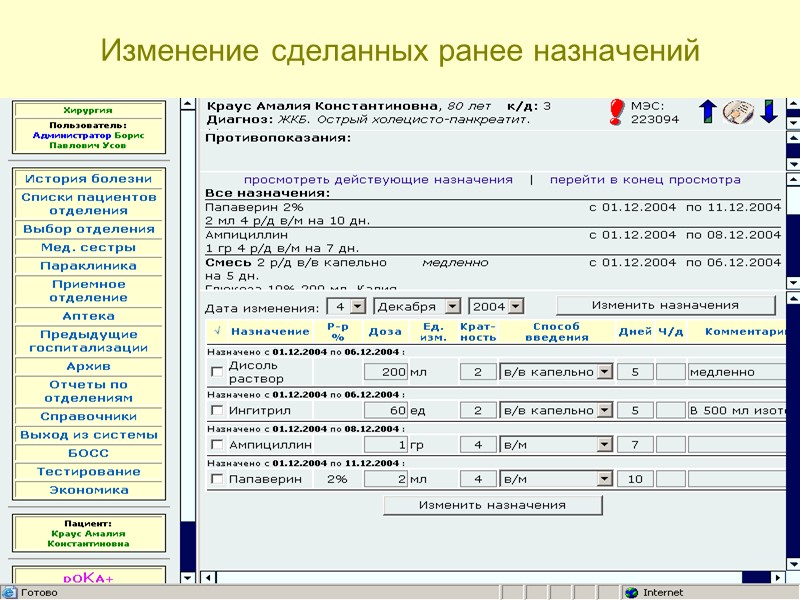Click sidebar frame scroll up arrow
This screenshot has width=800, height=600.
click(188, 104)
